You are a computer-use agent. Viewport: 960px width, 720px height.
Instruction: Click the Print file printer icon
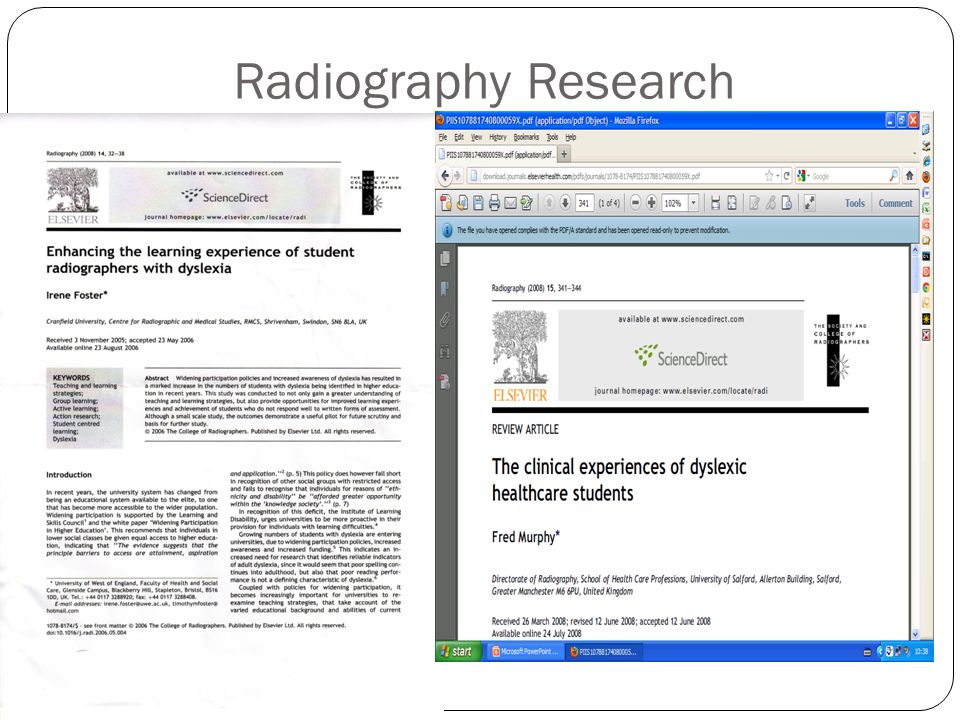tap(494, 203)
